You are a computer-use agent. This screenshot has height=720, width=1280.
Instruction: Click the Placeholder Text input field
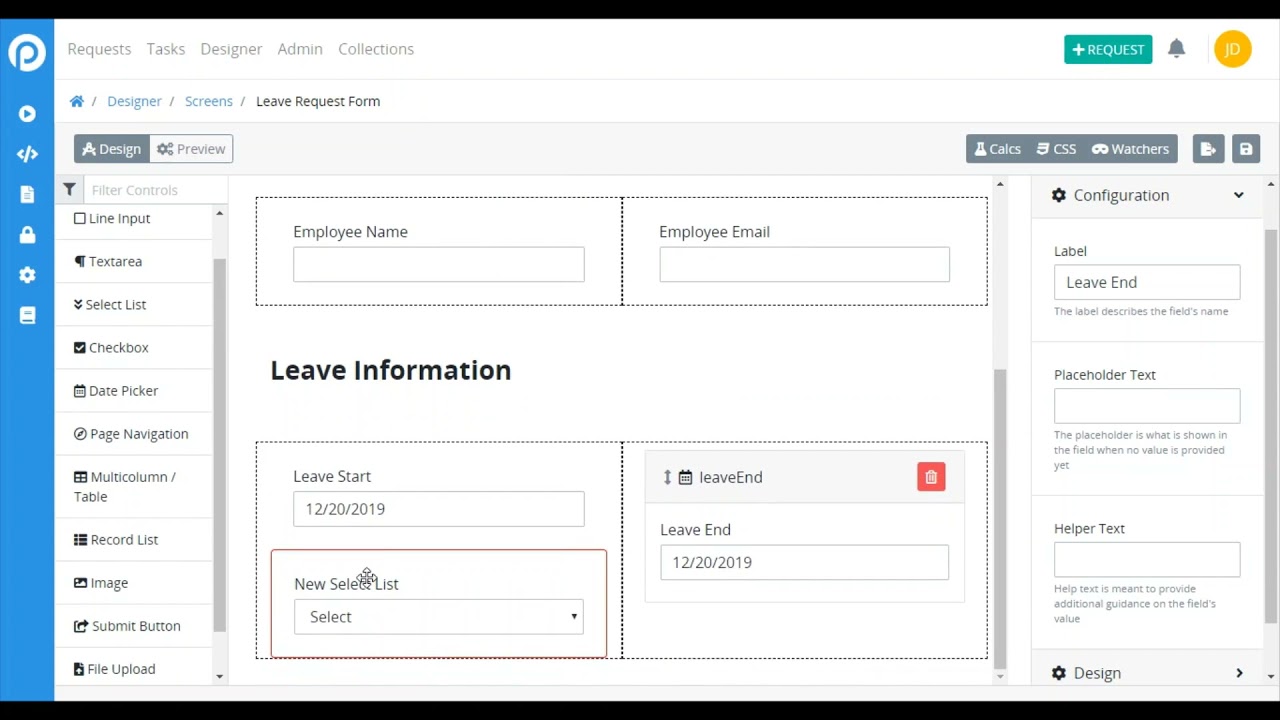(x=1147, y=406)
